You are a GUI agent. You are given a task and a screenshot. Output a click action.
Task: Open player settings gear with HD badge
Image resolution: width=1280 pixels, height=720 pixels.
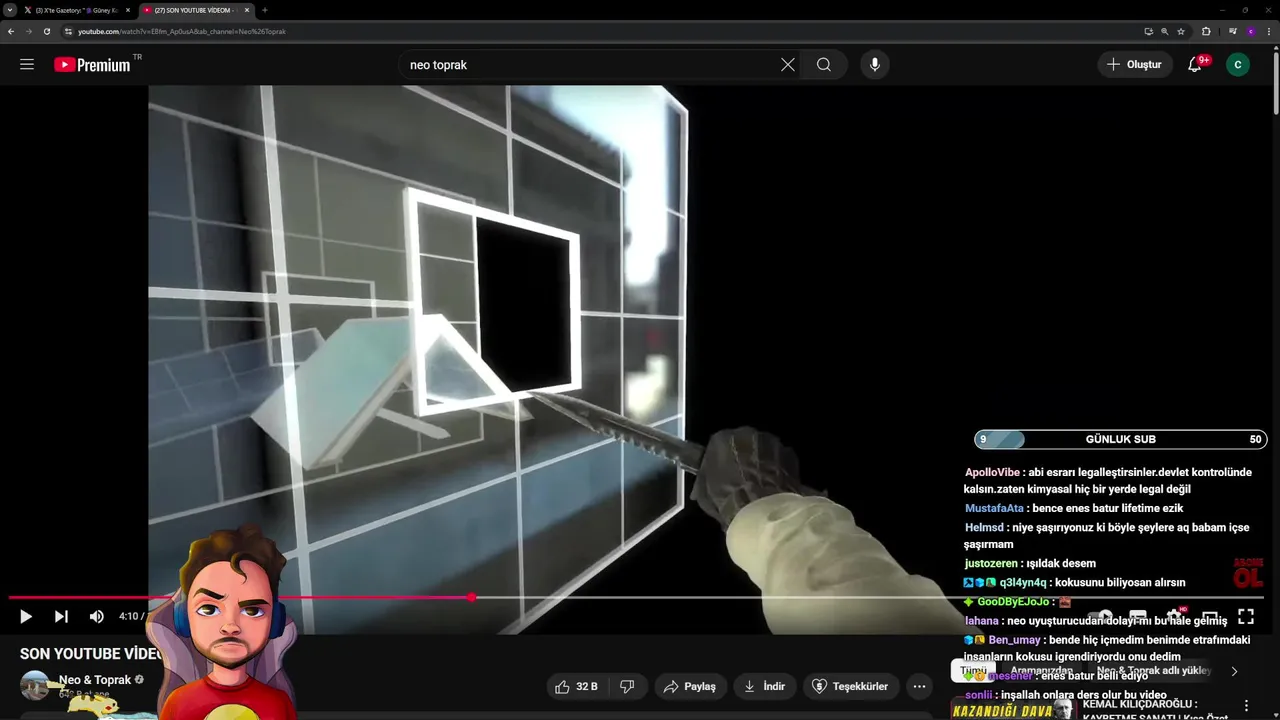(x=1175, y=617)
